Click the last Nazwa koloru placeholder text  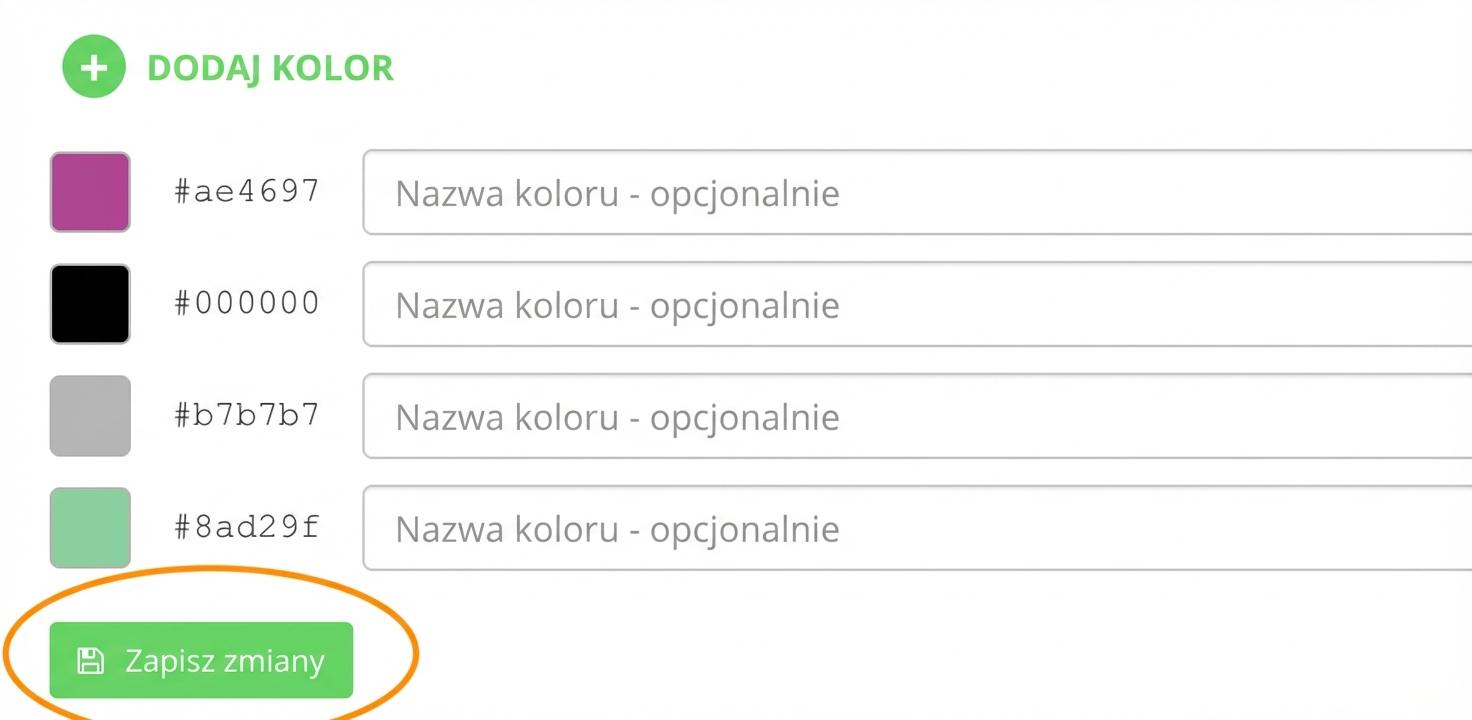[x=617, y=529]
